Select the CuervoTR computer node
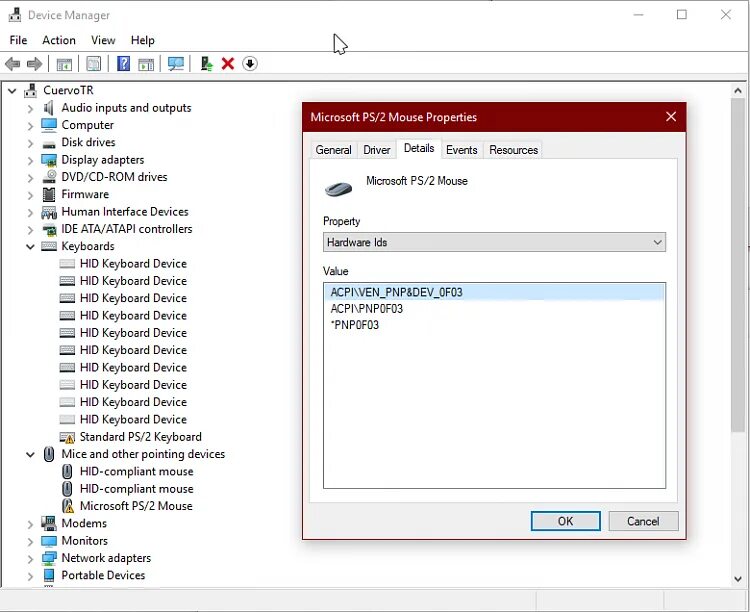 (68, 90)
